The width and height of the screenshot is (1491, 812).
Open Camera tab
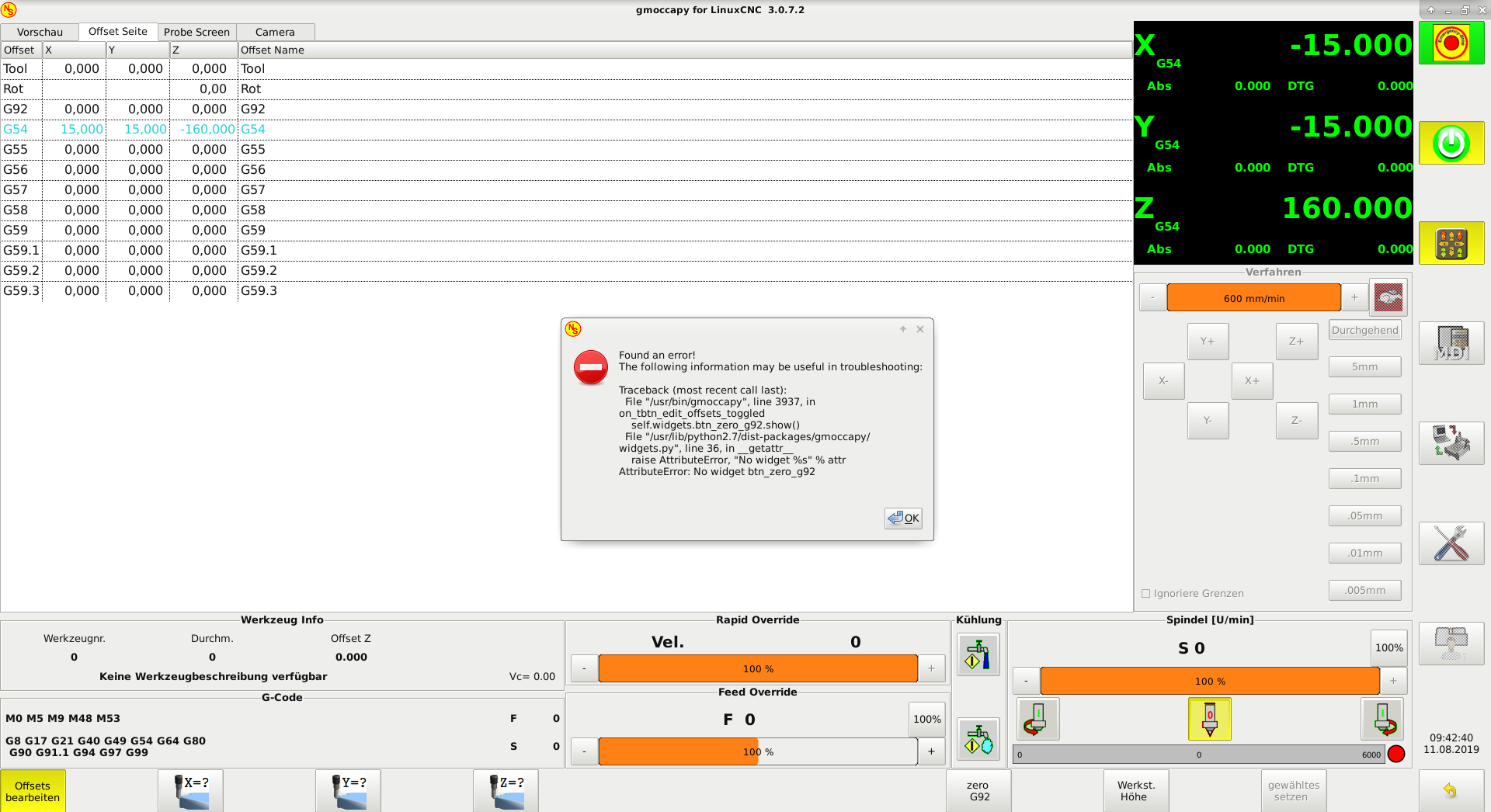(x=275, y=32)
